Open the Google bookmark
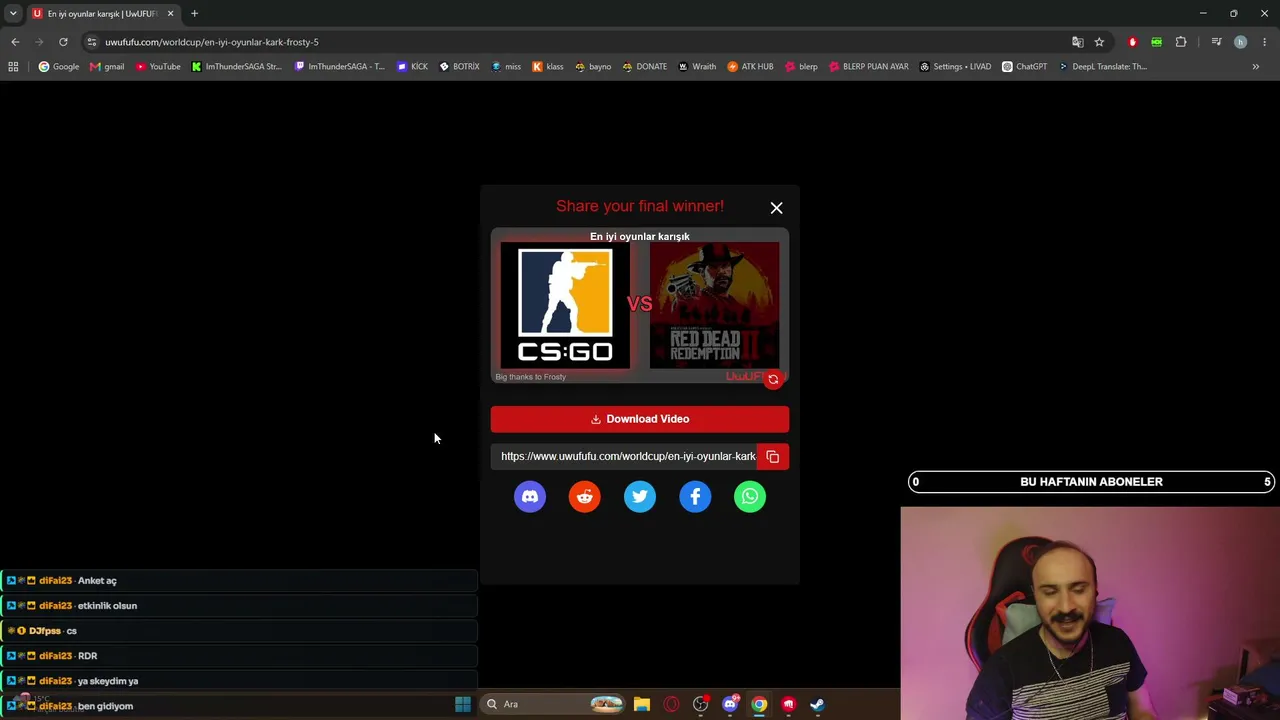 point(59,67)
